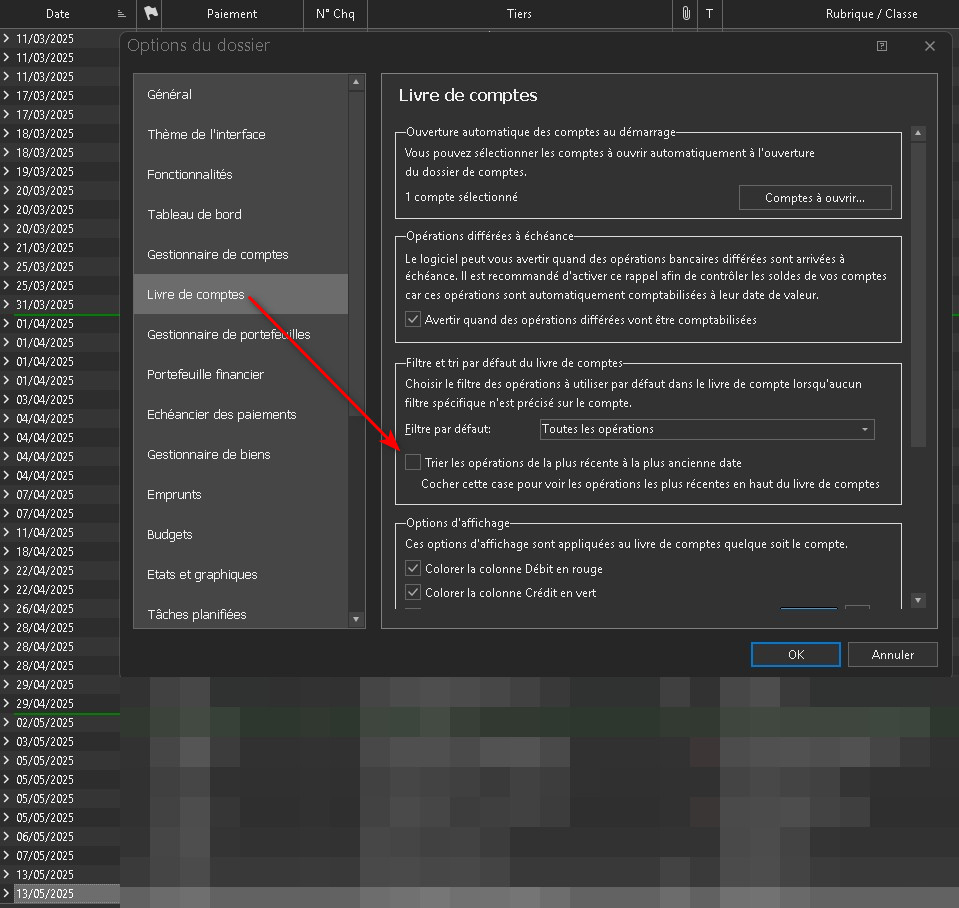Image resolution: width=959 pixels, height=908 pixels.
Task: Click the 18/04/2025 date cell
Action: click(45, 552)
